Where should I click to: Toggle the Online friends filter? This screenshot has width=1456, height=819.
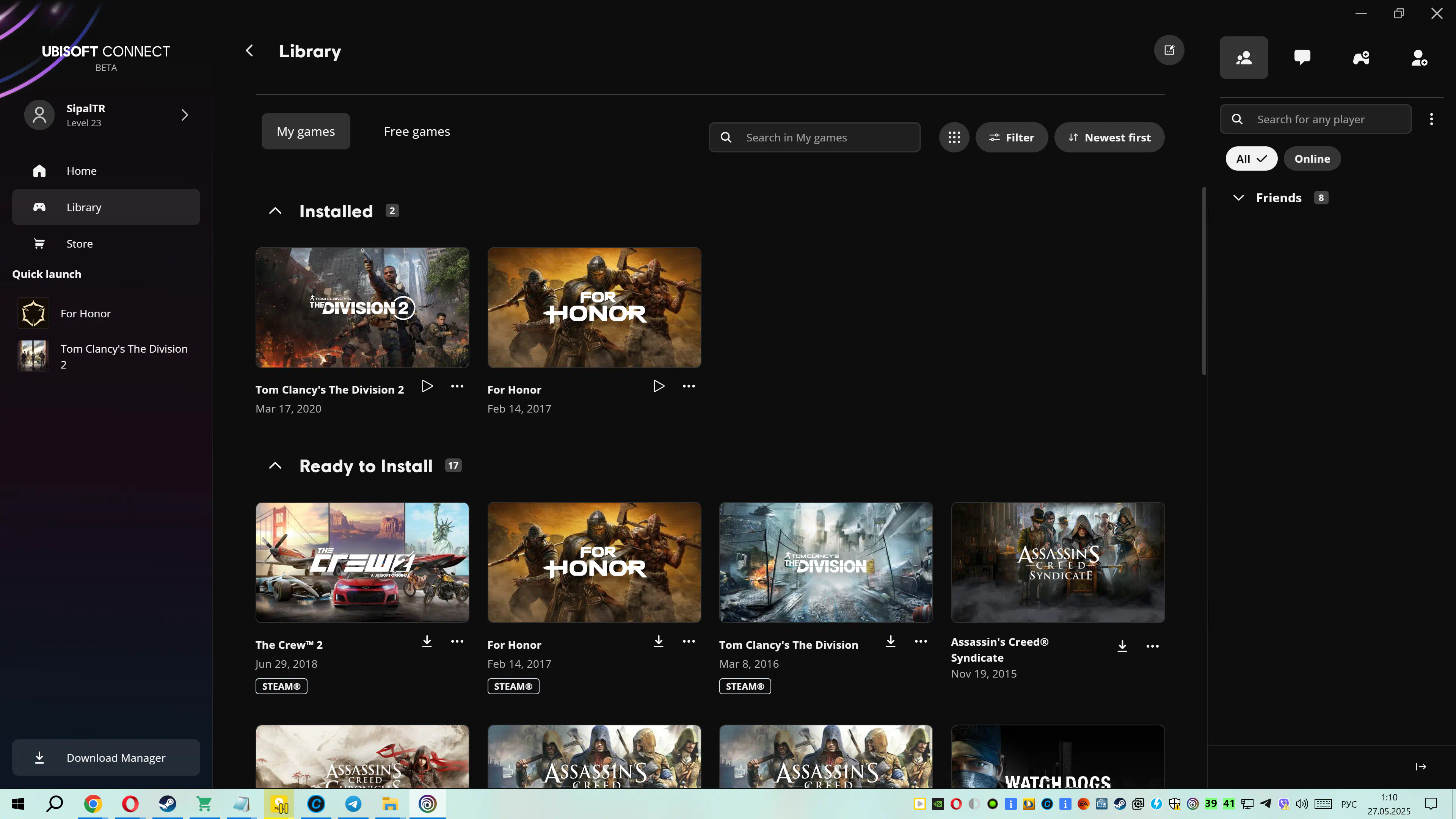pos(1312,159)
